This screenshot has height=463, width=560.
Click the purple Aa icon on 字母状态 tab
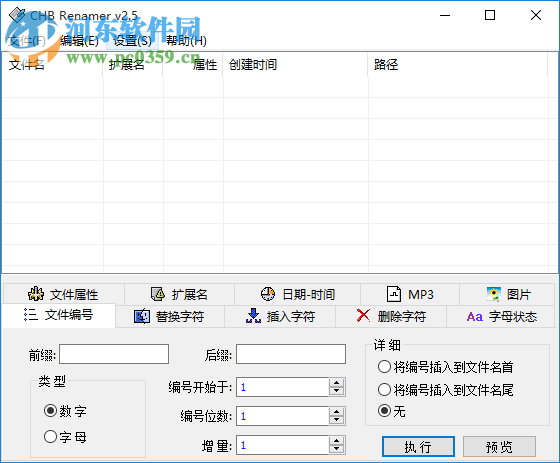click(475, 317)
